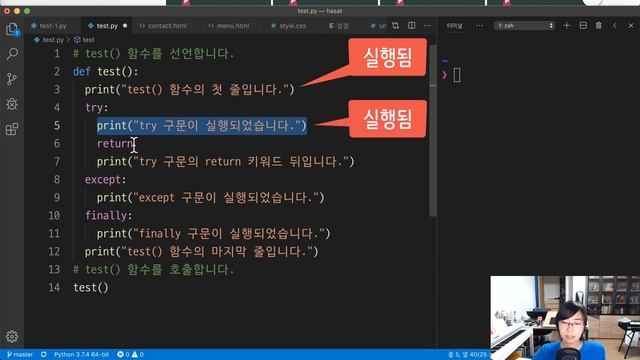Image resolution: width=640 pixels, height=360 pixels.
Task: Click the 'finally:' keyword line
Action: tap(108, 215)
